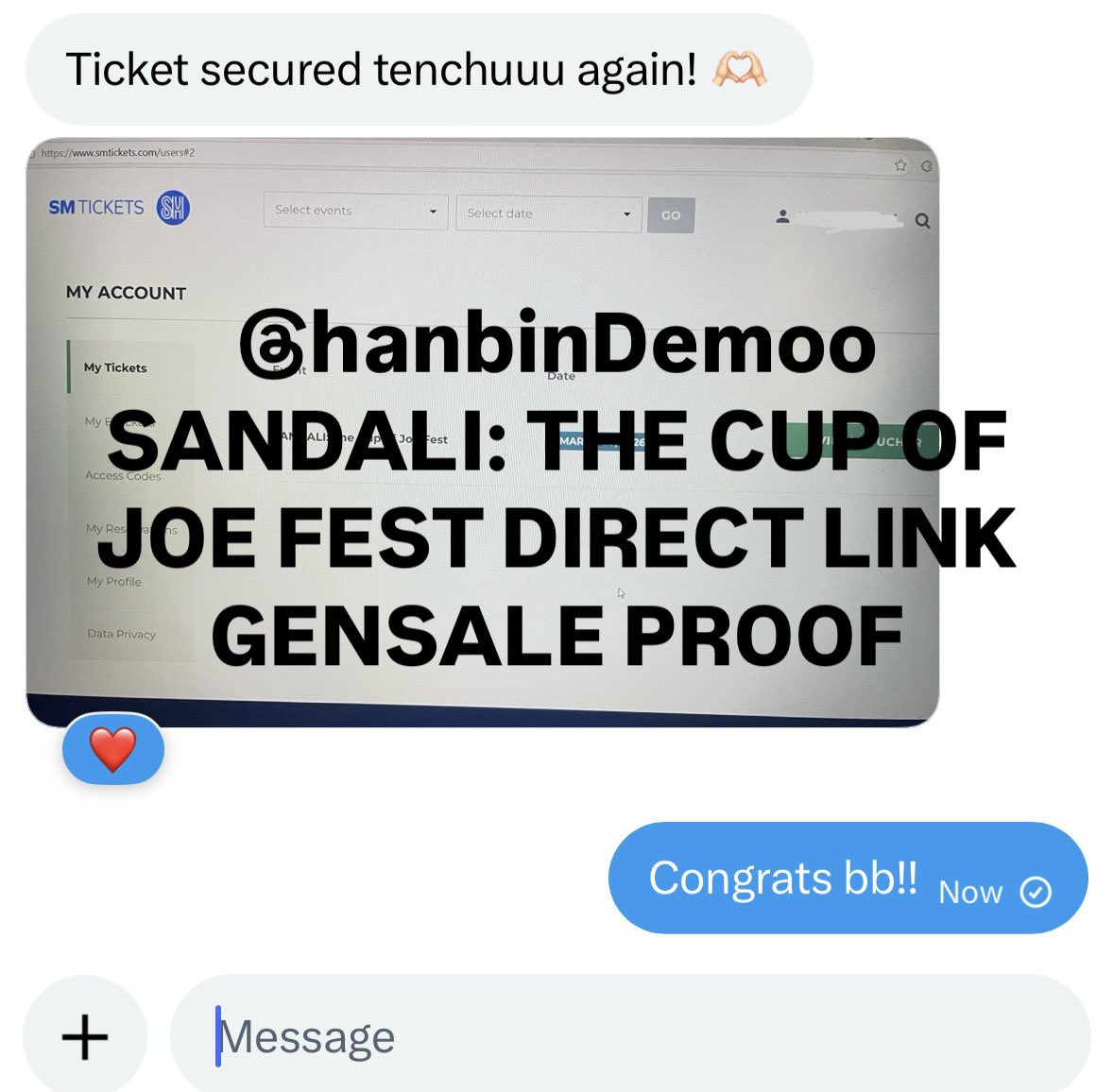Open Access Codes in the sidebar
The image size is (1113, 1092).
(x=123, y=475)
